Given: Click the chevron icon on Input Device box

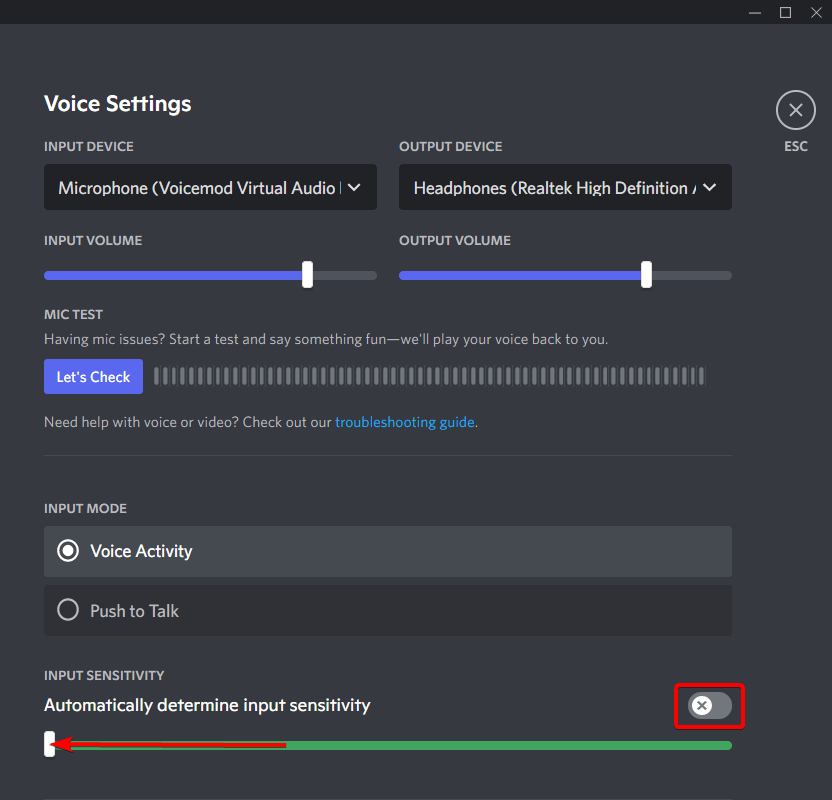Looking at the screenshot, I should (x=355, y=187).
